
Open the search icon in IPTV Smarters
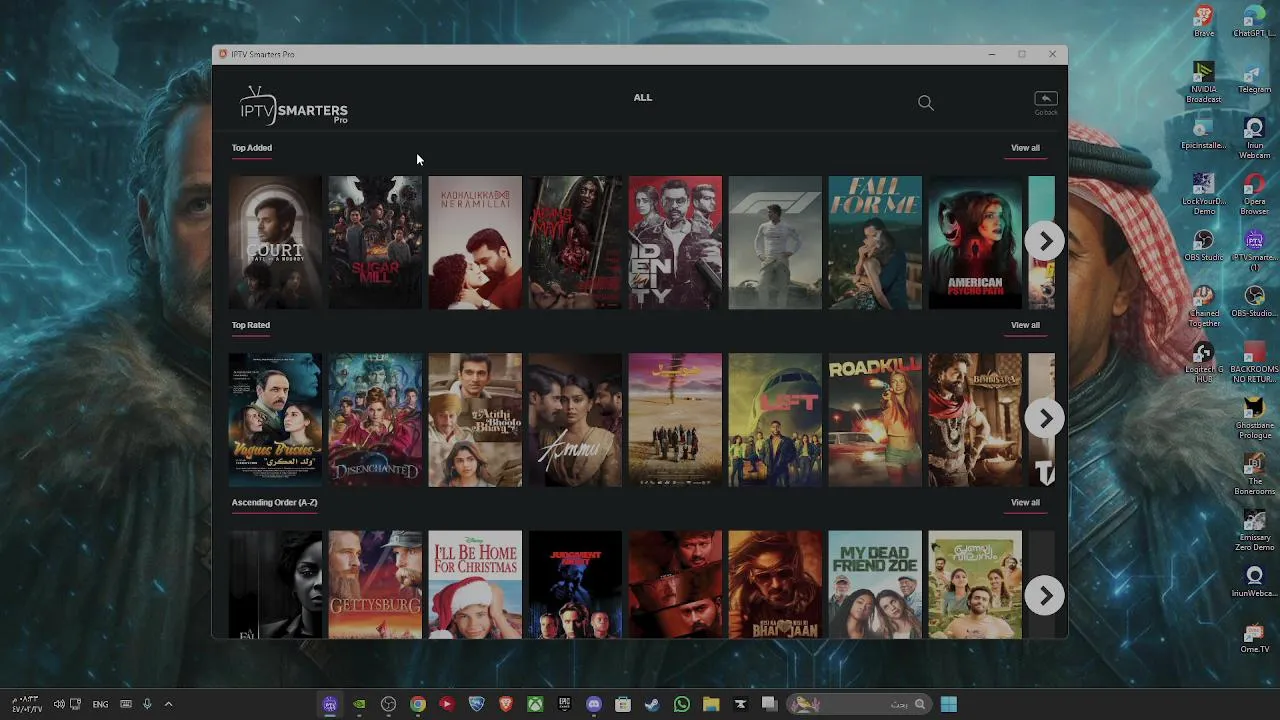[926, 103]
